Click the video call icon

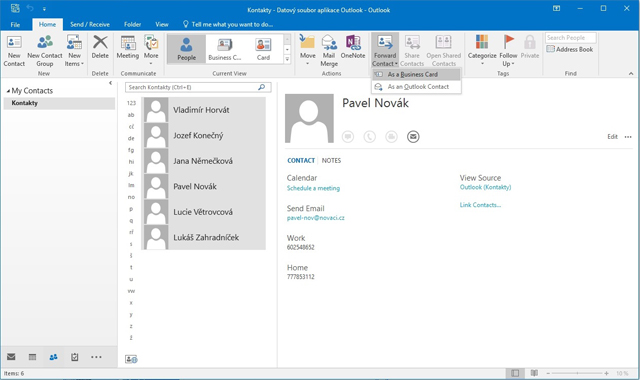391,136
